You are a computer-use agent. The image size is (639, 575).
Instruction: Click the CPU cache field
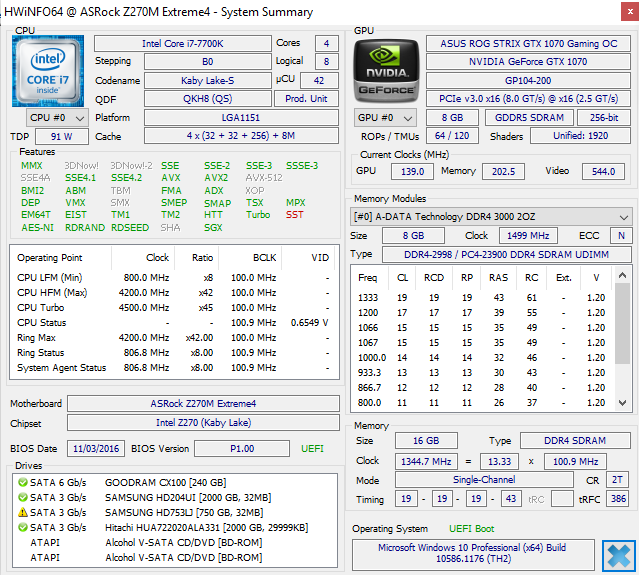click(241, 136)
